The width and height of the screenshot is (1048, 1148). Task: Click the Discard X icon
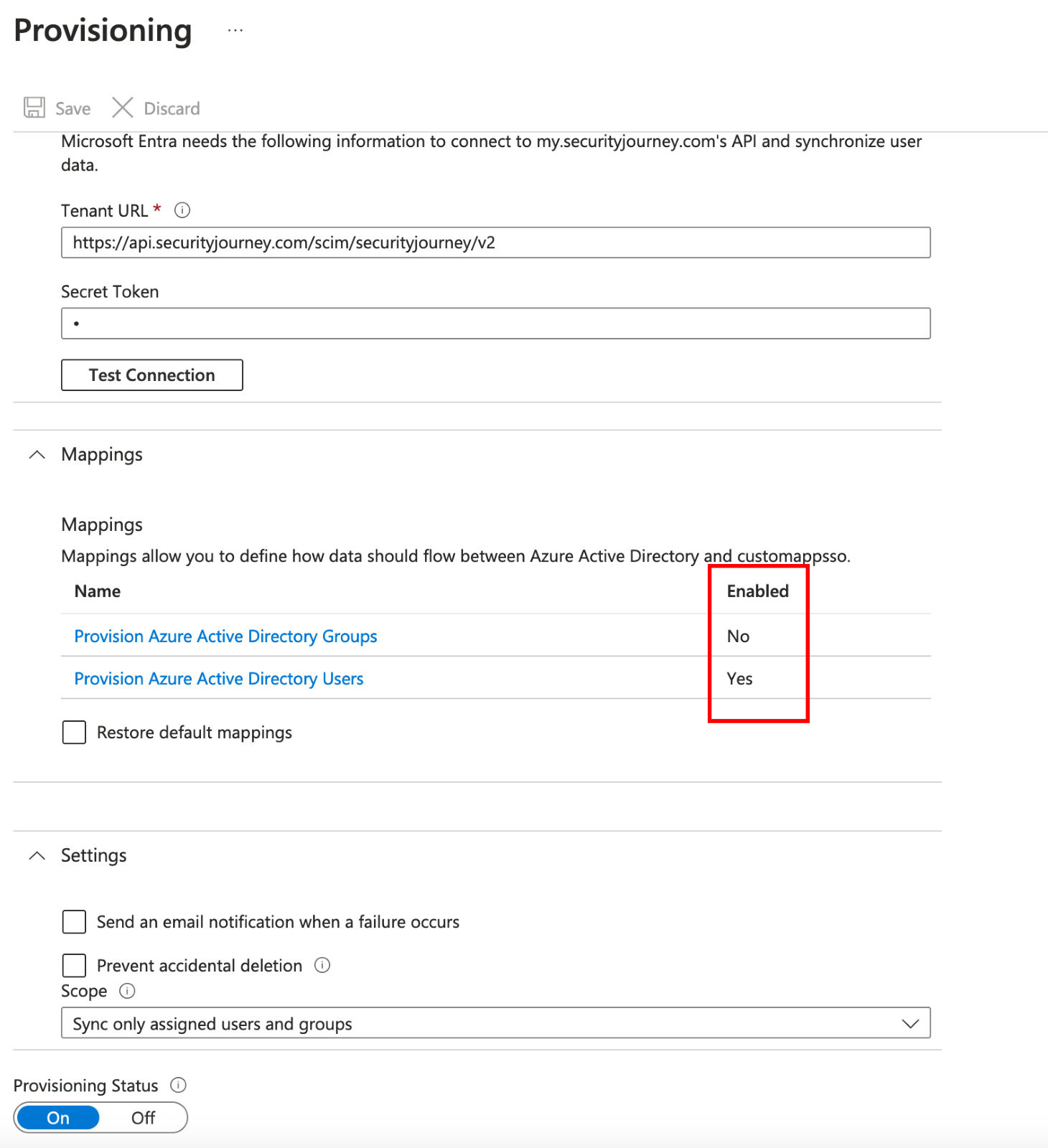click(123, 108)
